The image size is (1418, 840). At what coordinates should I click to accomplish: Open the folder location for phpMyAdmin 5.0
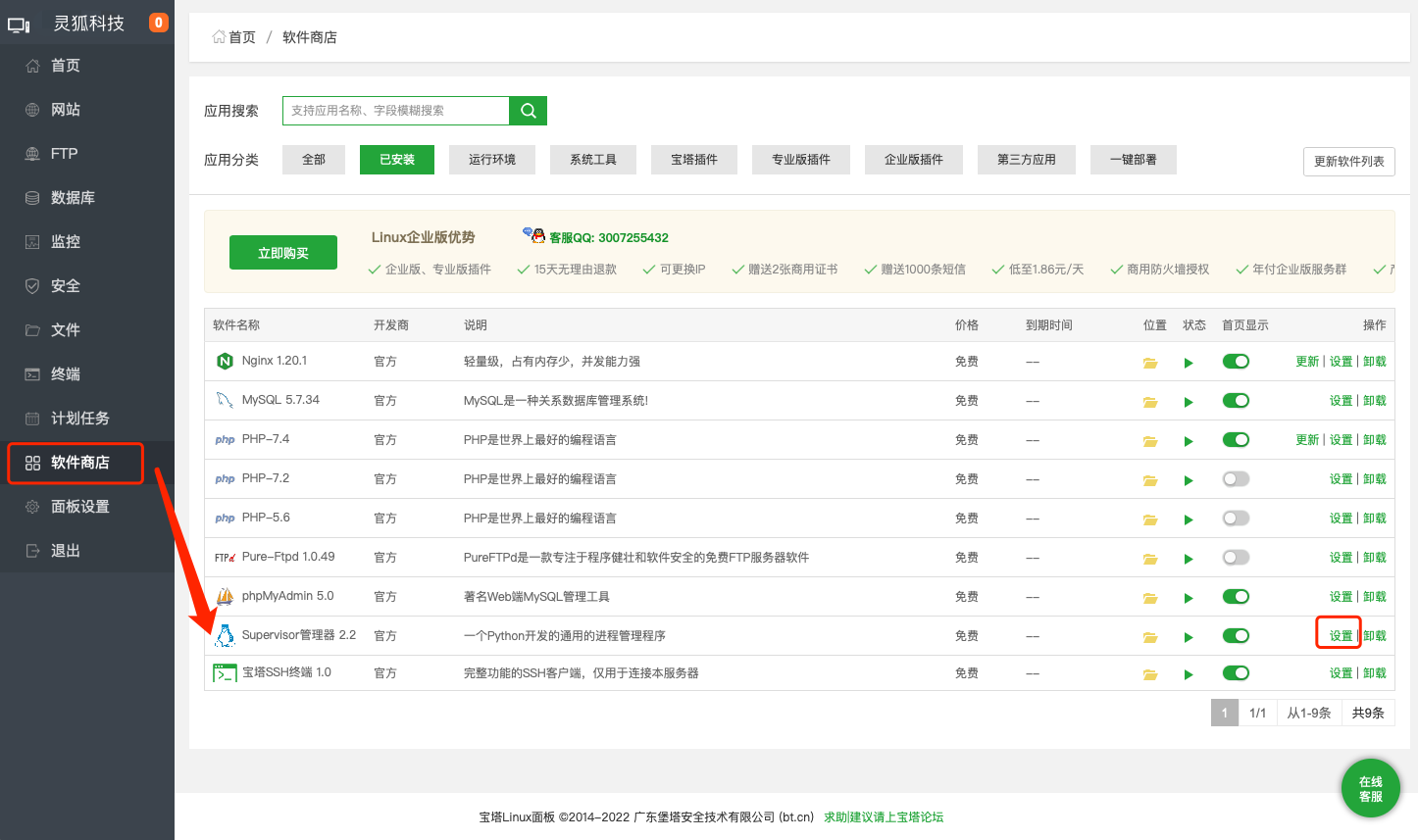pos(1150,598)
